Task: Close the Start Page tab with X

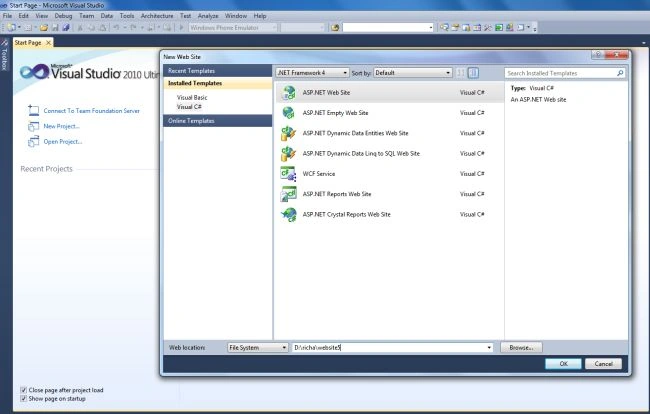Action: click(x=48, y=43)
